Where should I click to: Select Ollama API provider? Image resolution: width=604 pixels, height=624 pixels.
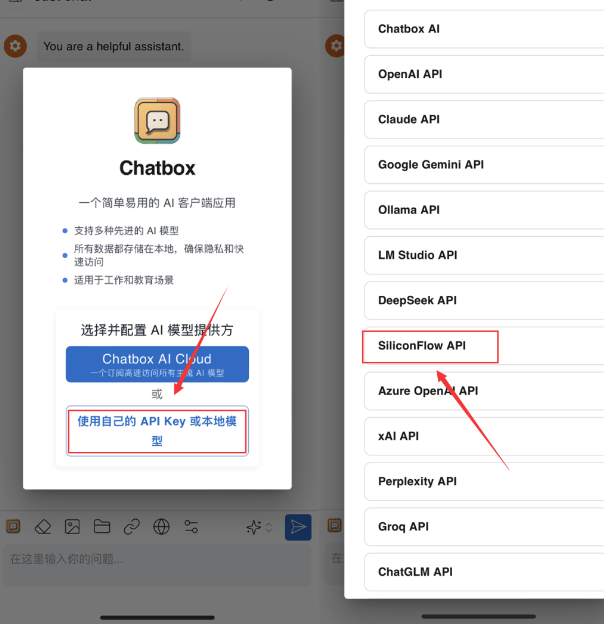[x=484, y=210]
